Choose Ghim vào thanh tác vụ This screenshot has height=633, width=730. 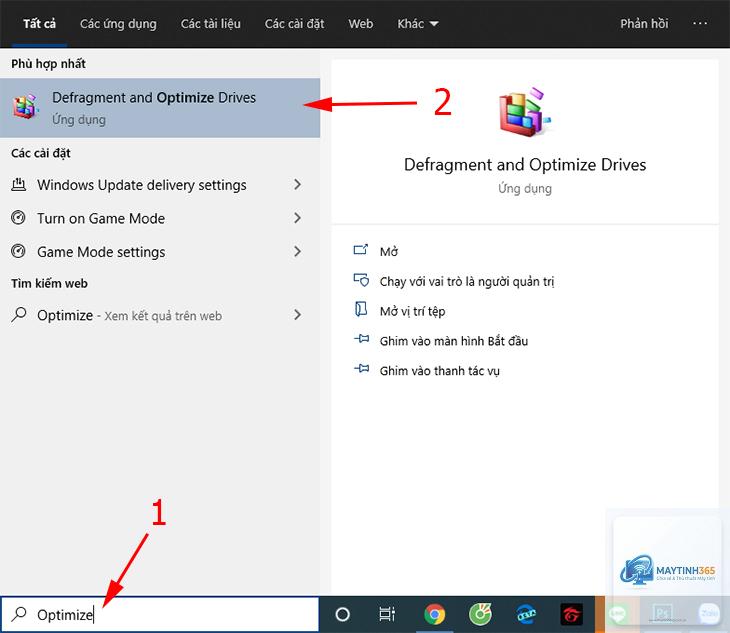click(439, 371)
